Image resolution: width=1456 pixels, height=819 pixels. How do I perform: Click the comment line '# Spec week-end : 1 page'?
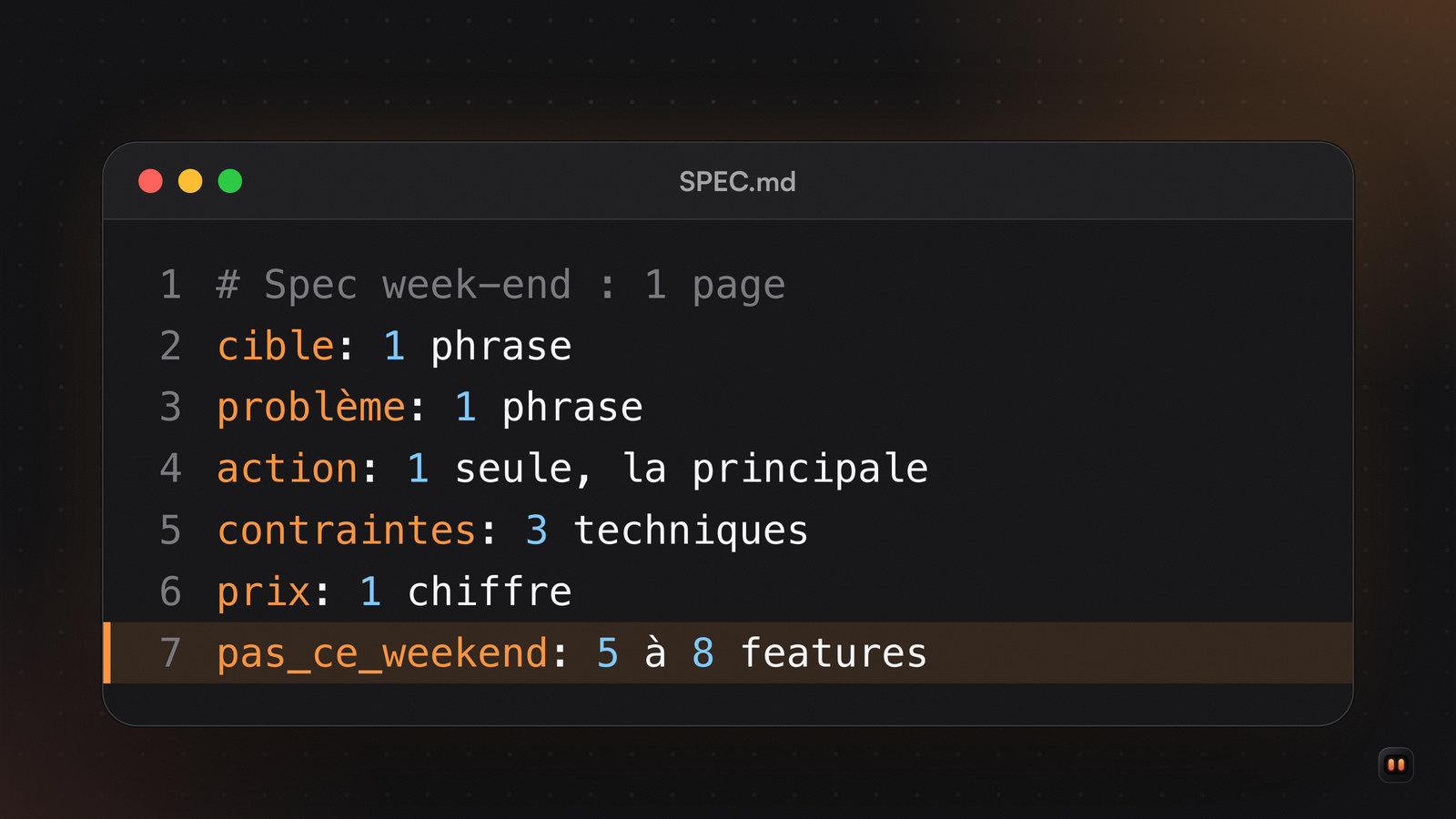point(500,285)
